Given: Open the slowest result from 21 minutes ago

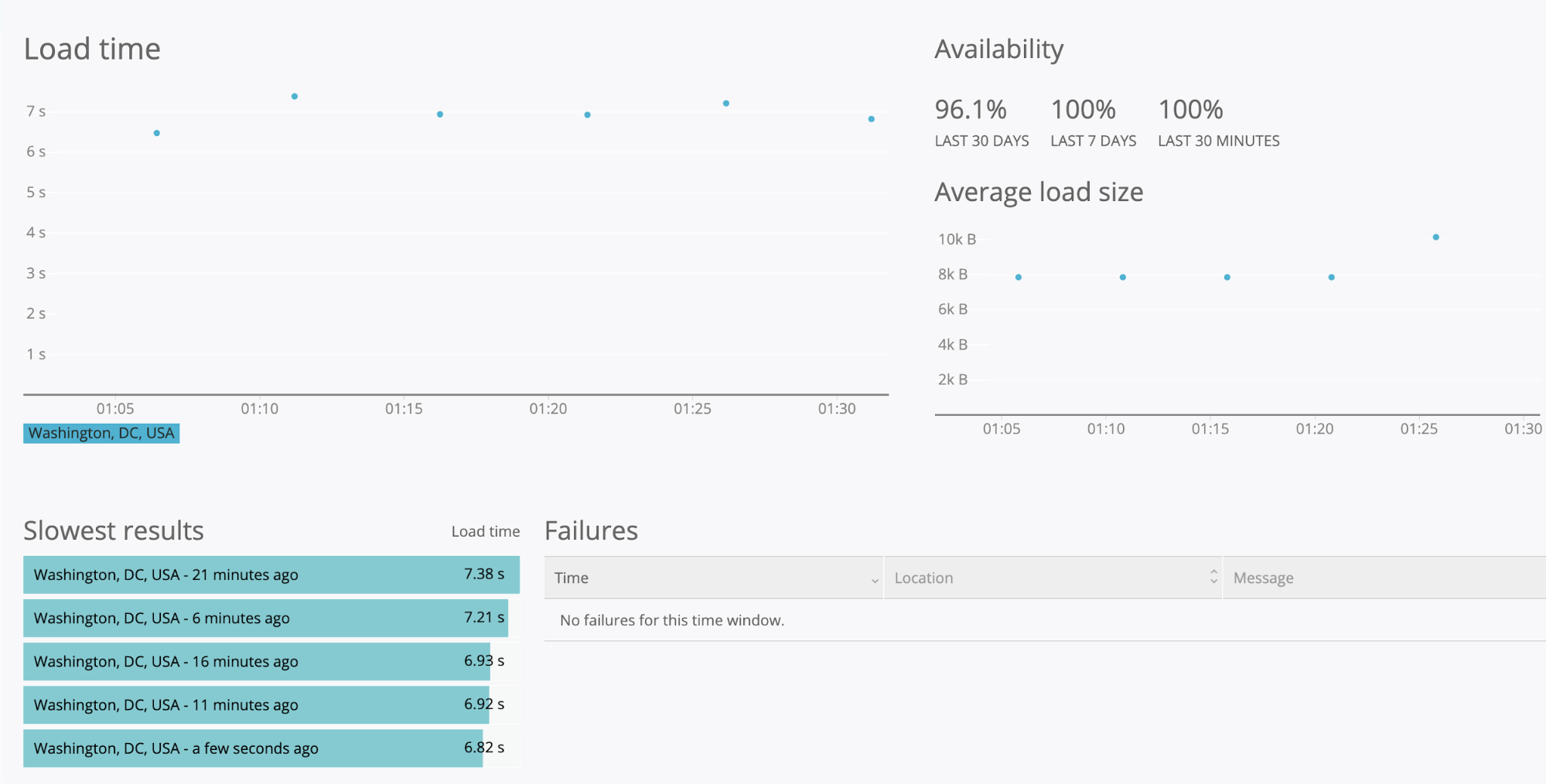Looking at the screenshot, I should point(271,574).
